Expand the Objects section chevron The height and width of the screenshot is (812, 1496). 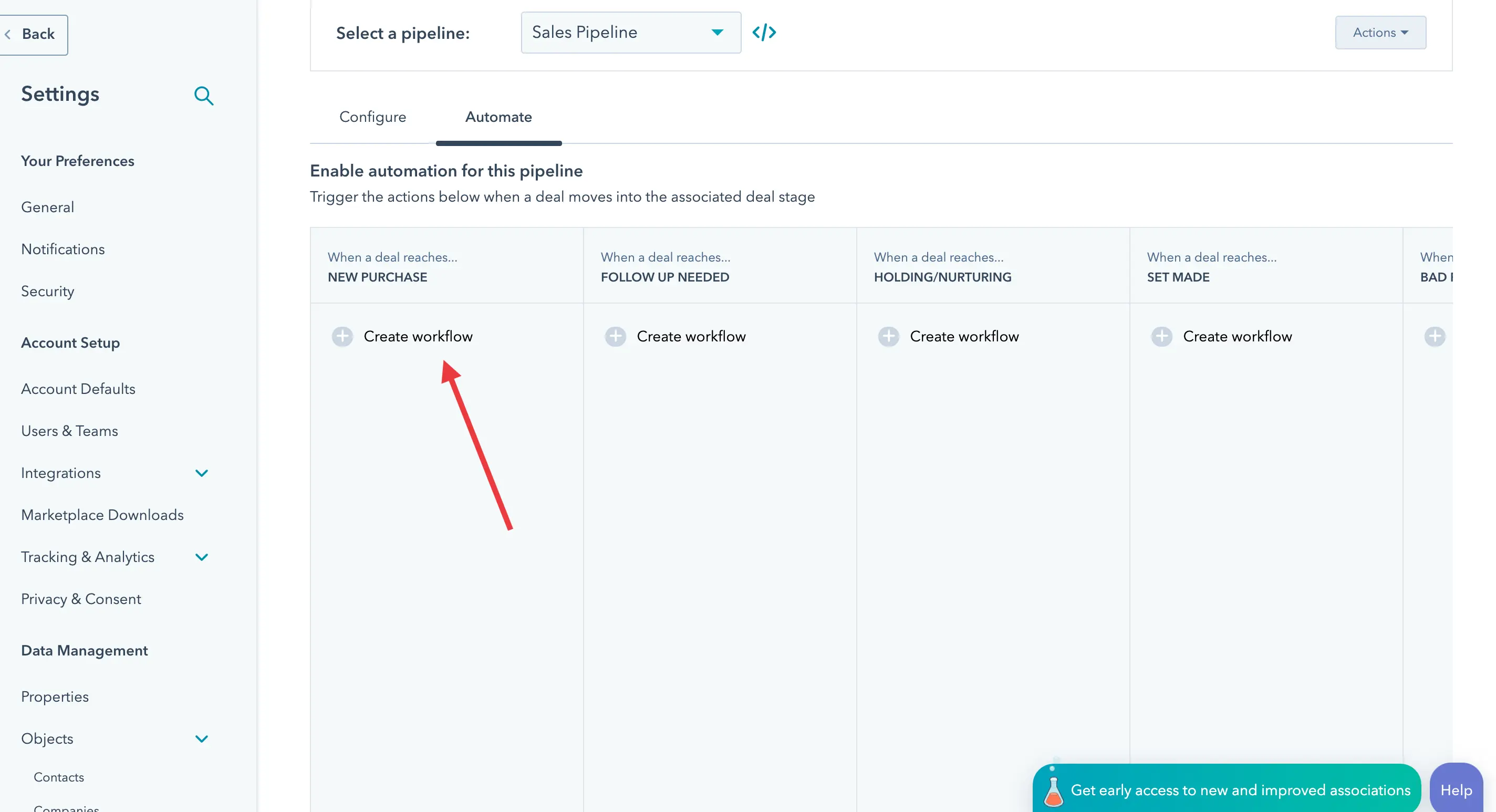[x=202, y=740]
